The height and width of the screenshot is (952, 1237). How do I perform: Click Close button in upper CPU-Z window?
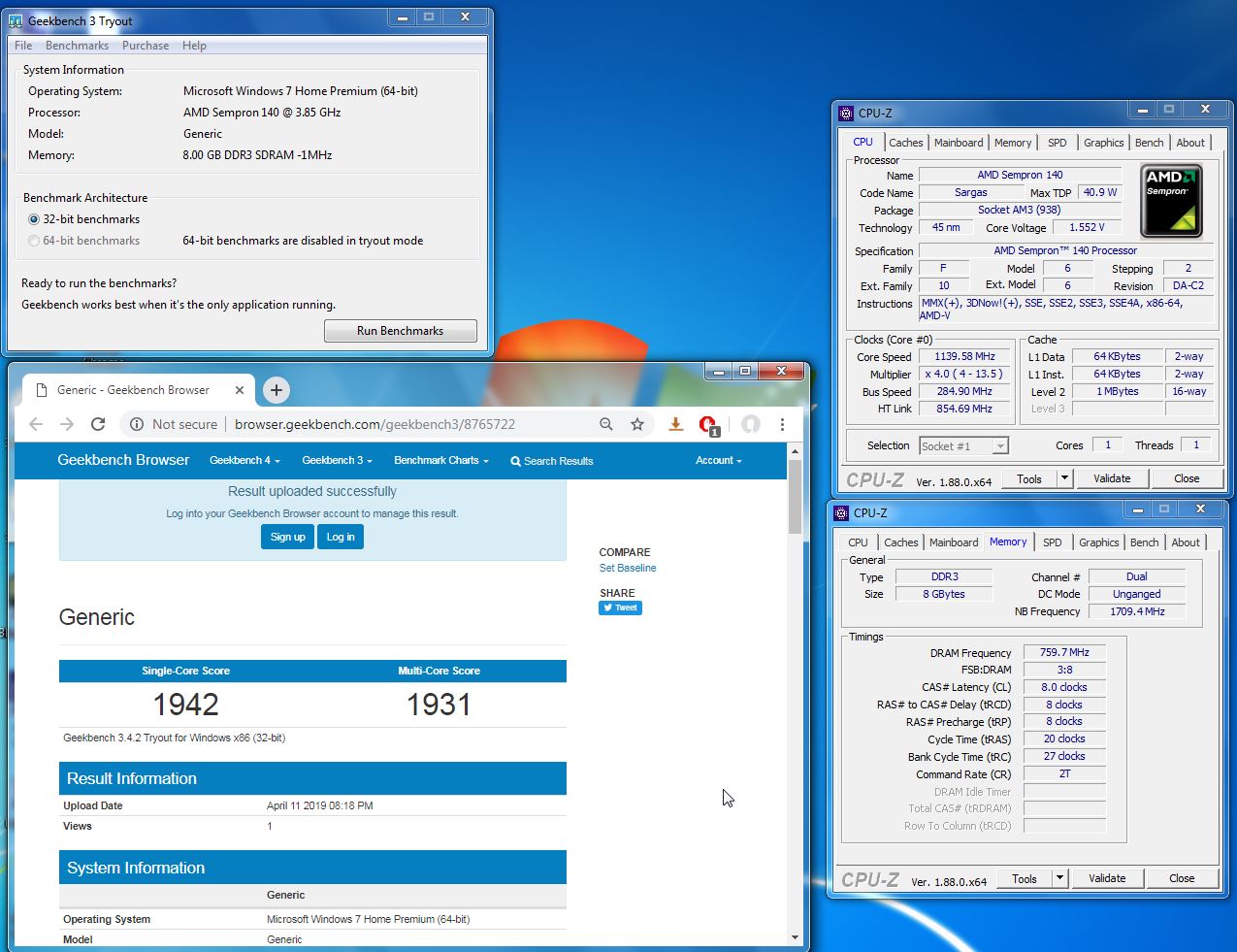(1187, 478)
